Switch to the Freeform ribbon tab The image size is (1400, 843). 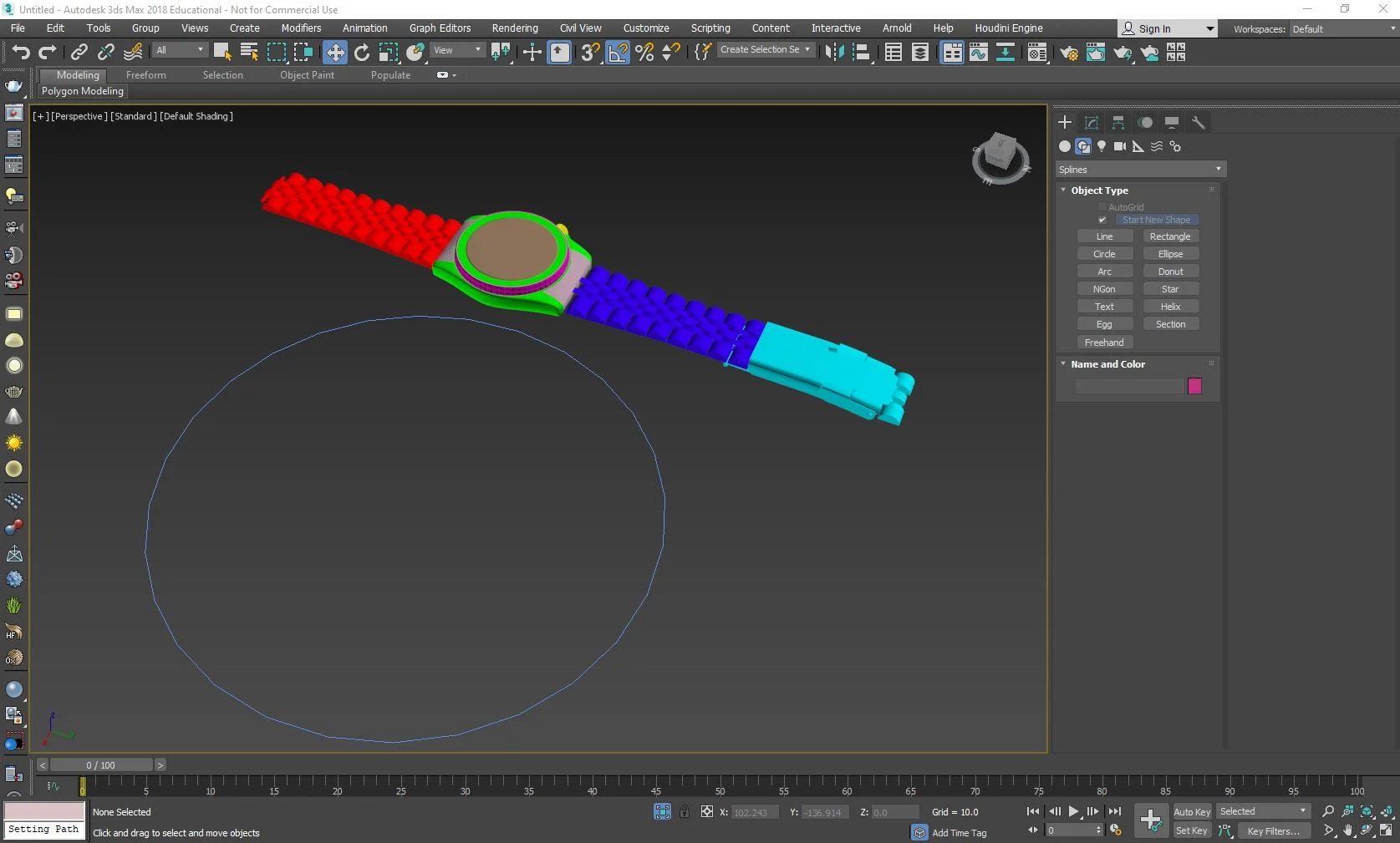point(145,75)
